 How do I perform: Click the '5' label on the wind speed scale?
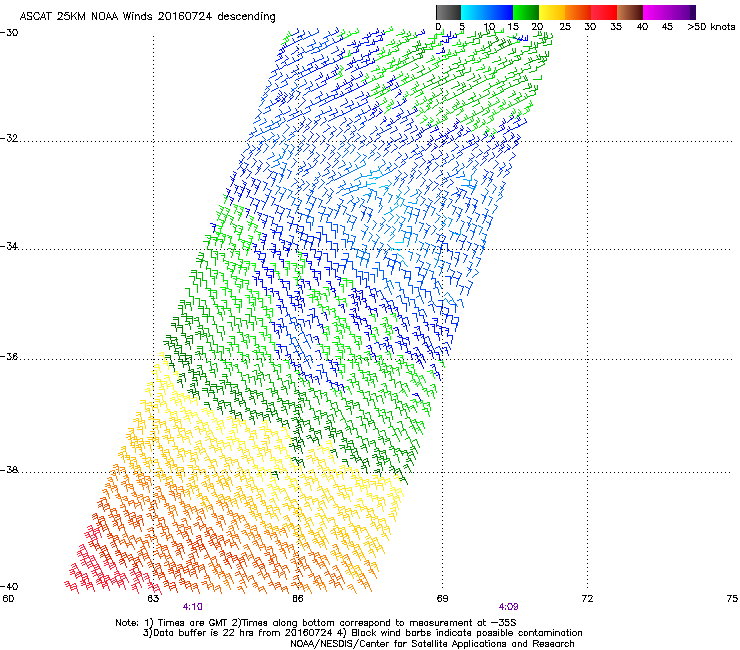462,27
